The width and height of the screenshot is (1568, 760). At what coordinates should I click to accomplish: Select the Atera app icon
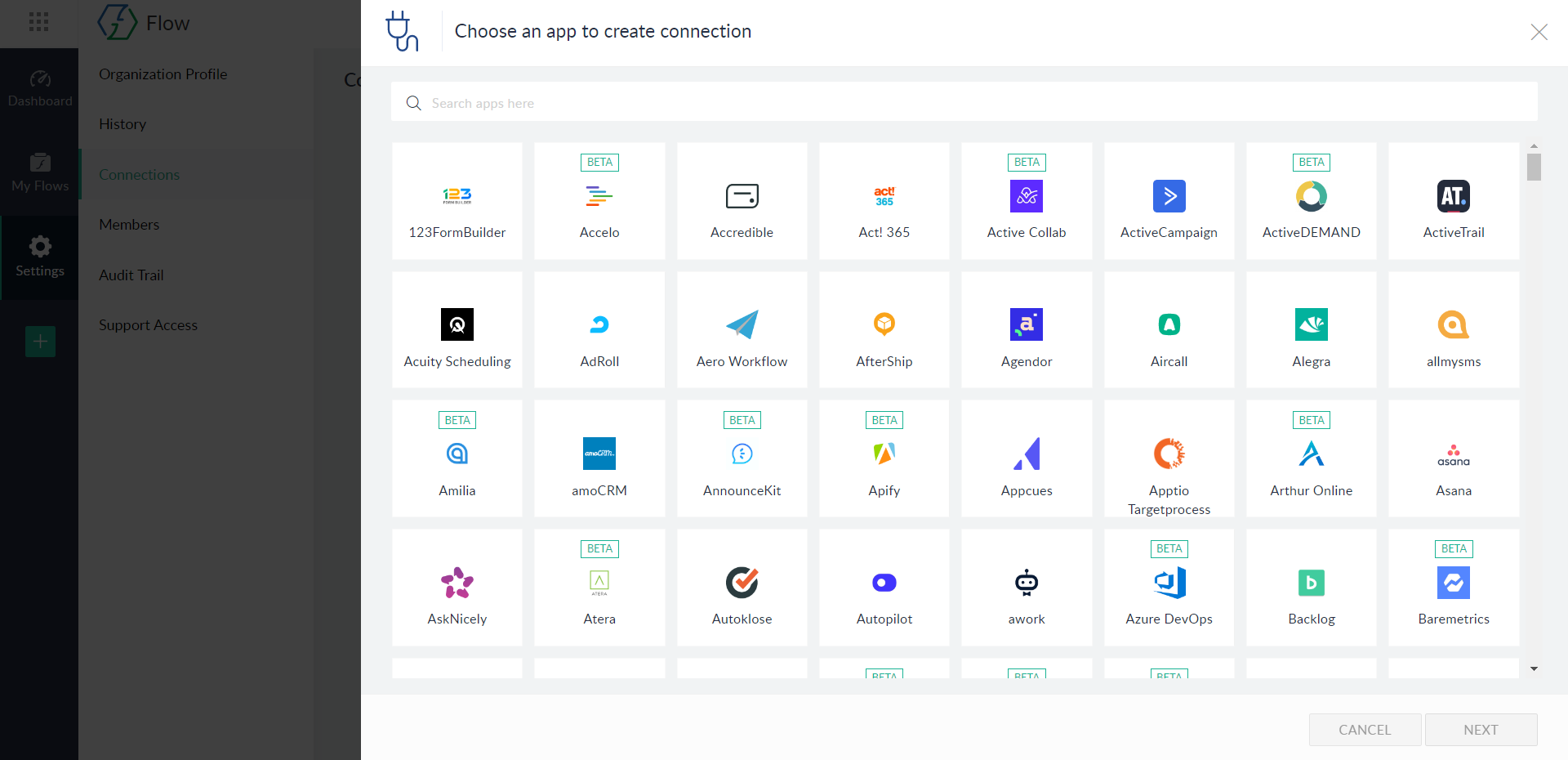(x=599, y=583)
